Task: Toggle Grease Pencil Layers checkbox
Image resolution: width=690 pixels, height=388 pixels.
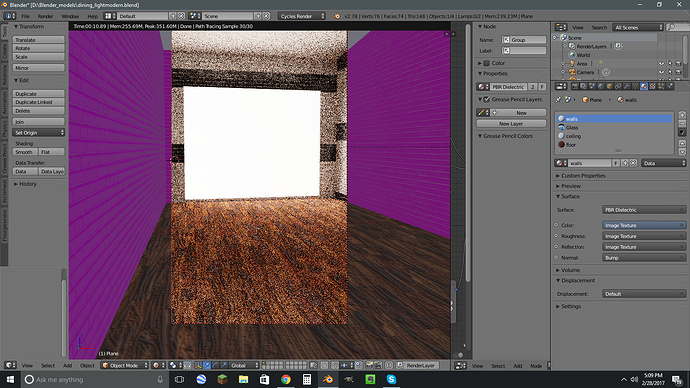Action: (x=487, y=99)
